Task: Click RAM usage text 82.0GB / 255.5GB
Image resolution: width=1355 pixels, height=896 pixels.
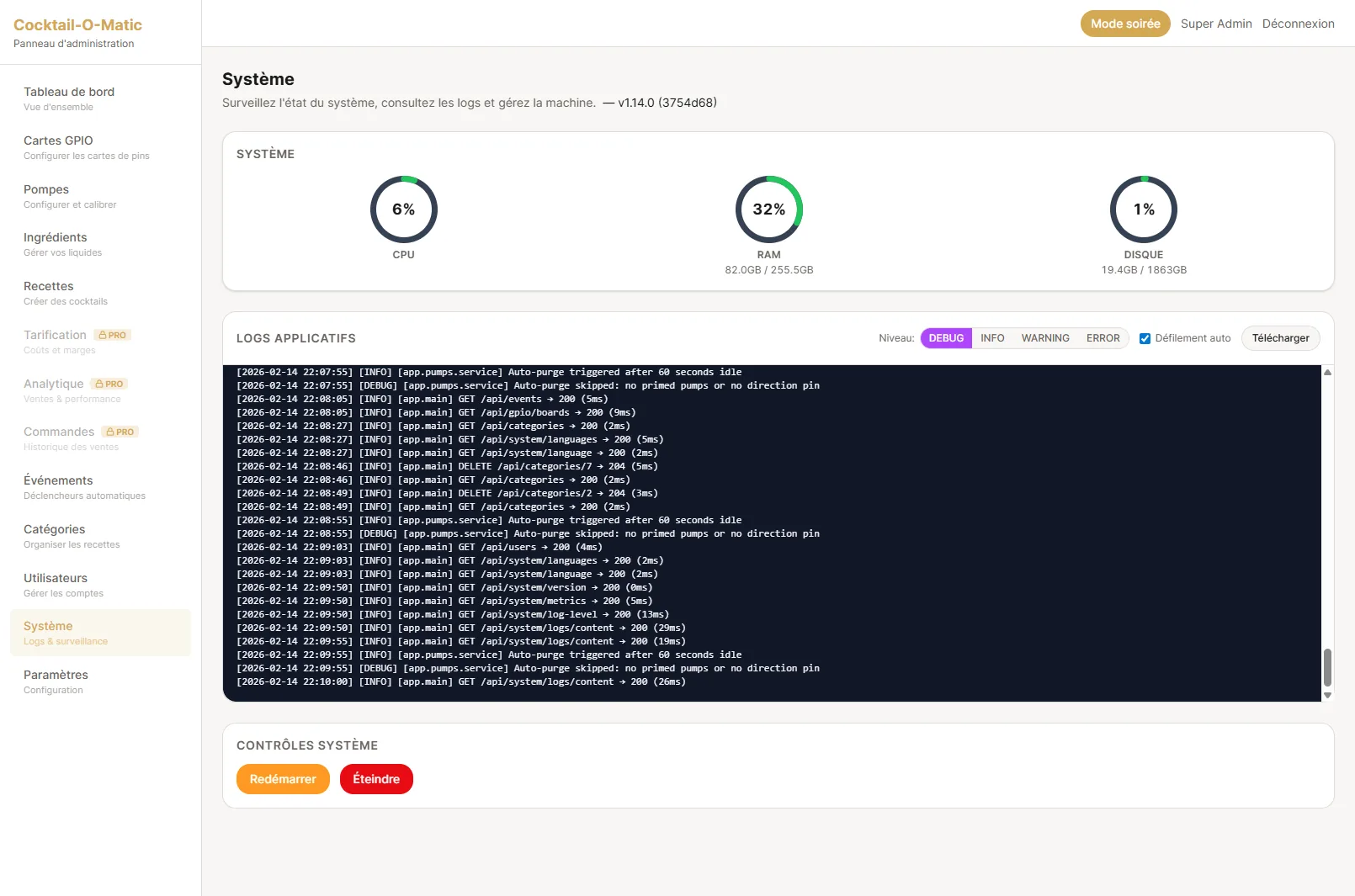Action: 769,270
